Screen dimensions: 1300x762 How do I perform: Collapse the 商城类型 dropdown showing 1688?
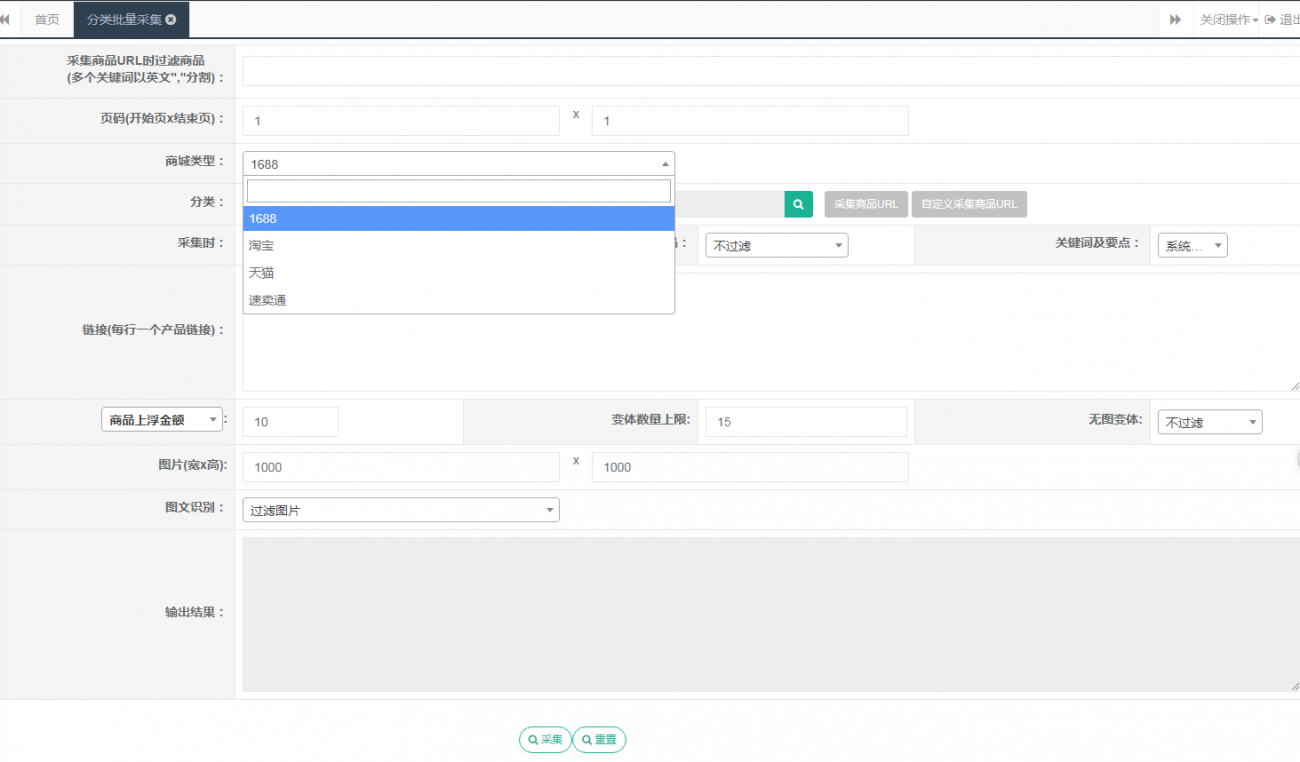[x=459, y=164]
